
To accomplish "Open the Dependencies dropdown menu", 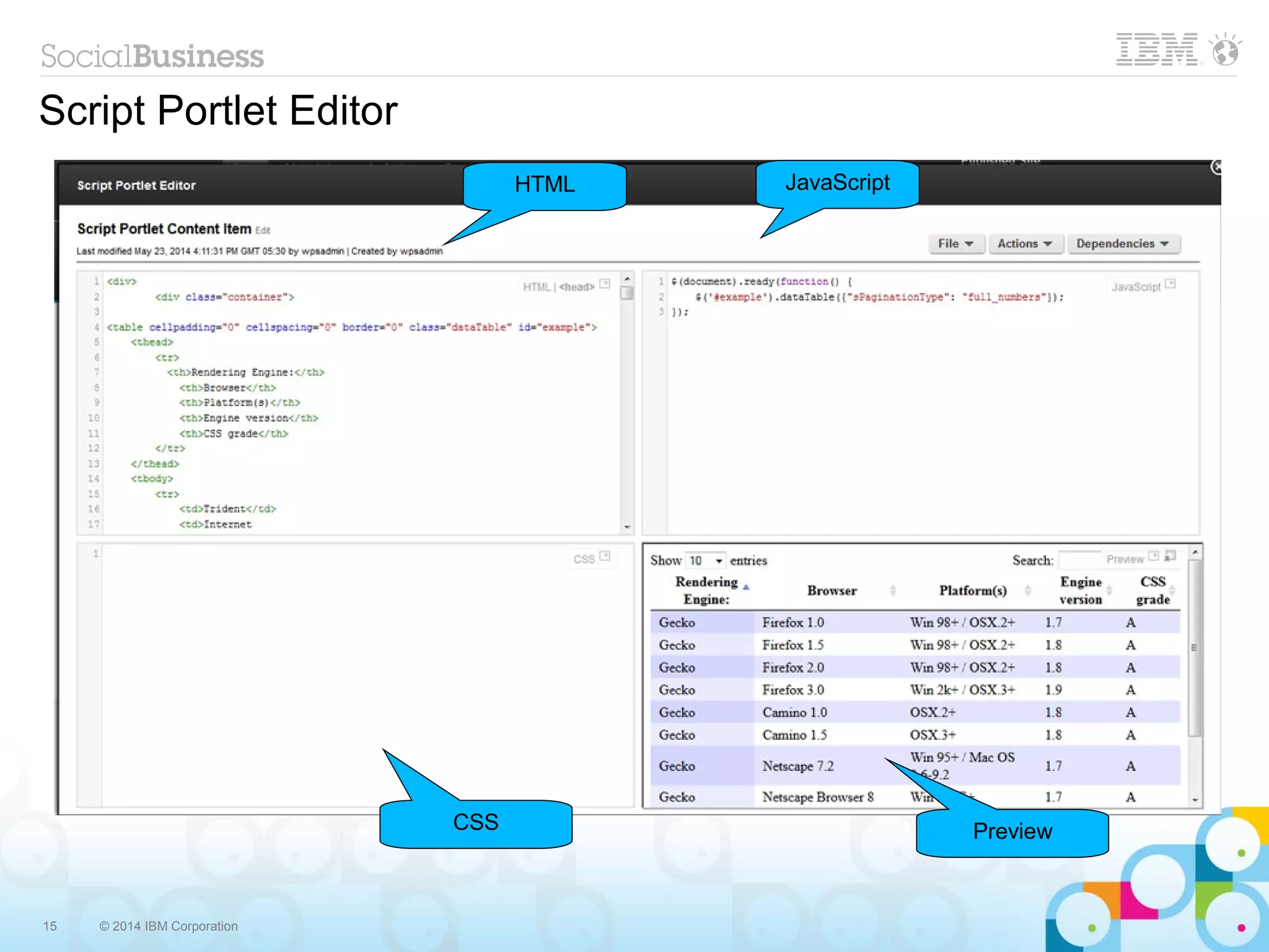I will pos(1123,244).
